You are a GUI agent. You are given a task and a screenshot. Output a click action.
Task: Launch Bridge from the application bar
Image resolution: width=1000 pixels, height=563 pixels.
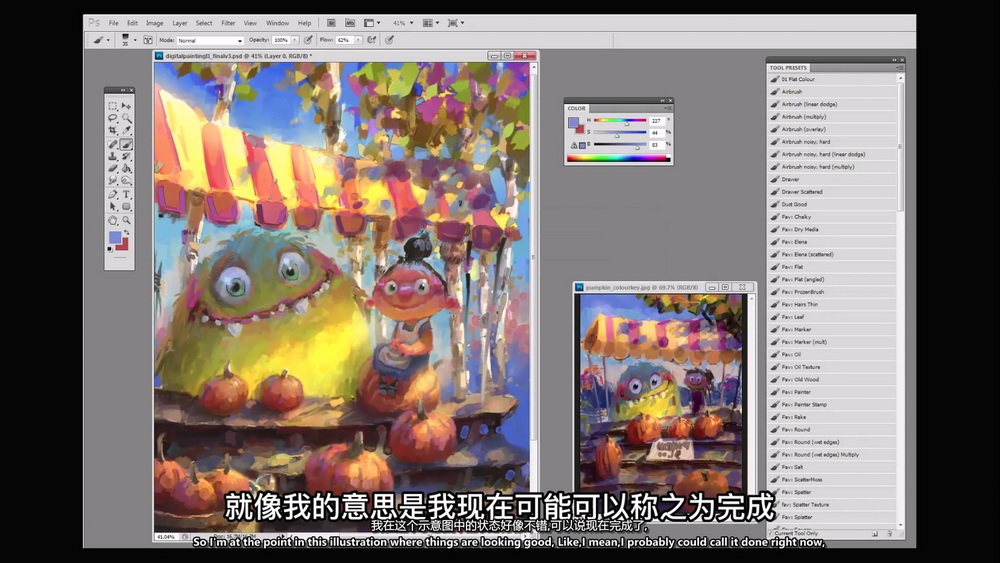click(x=331, y=23)
